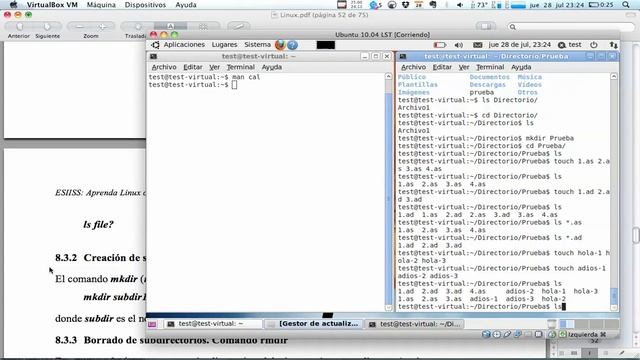Click the macOS battery status 0:25

[x=601, y=5]
